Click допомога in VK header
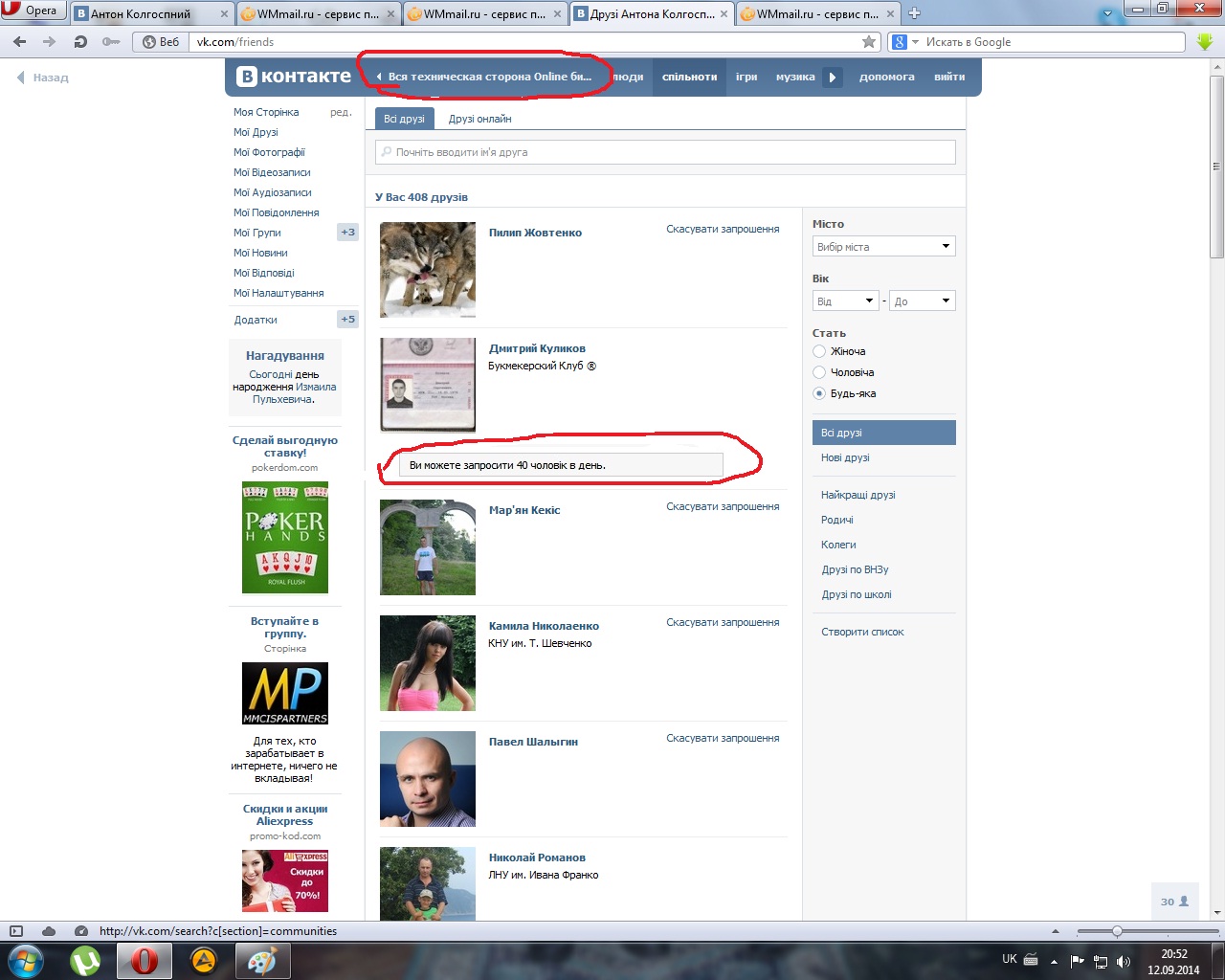The height and width of the screenshot is (980, 1225). [x=886, y=77]
